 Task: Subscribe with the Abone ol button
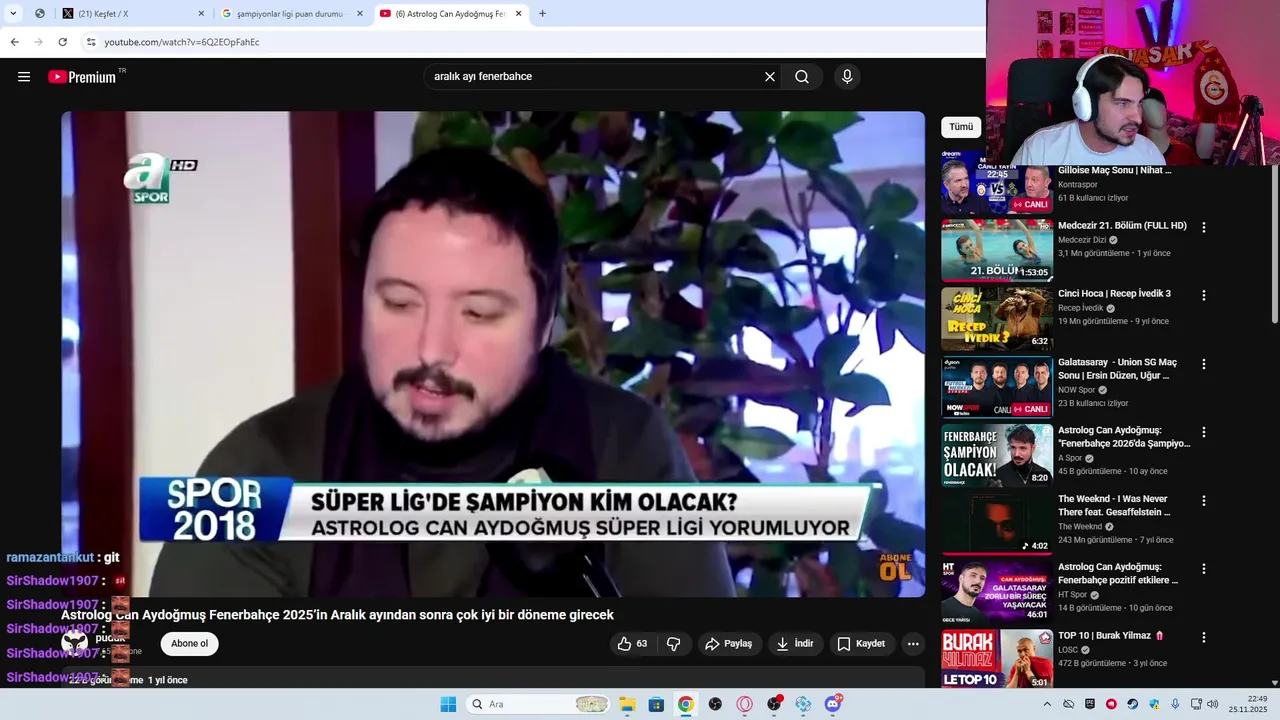point(189,644)
